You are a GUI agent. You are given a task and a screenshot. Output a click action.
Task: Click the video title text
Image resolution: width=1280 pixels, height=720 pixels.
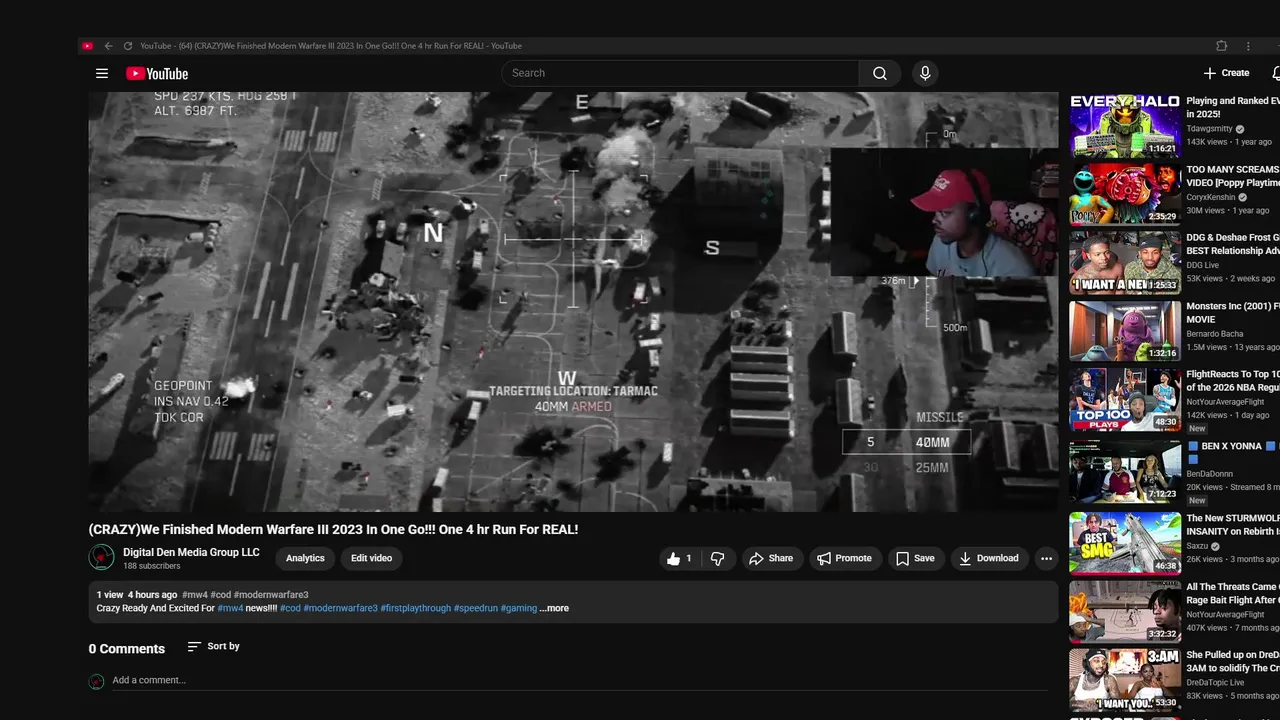[x=333, y=530]
